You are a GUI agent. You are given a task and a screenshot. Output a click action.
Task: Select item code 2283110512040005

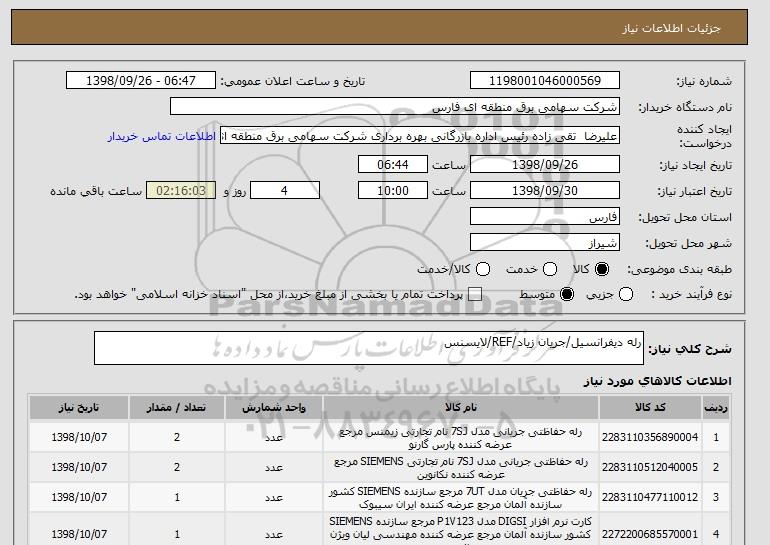[x=650, y=467]
